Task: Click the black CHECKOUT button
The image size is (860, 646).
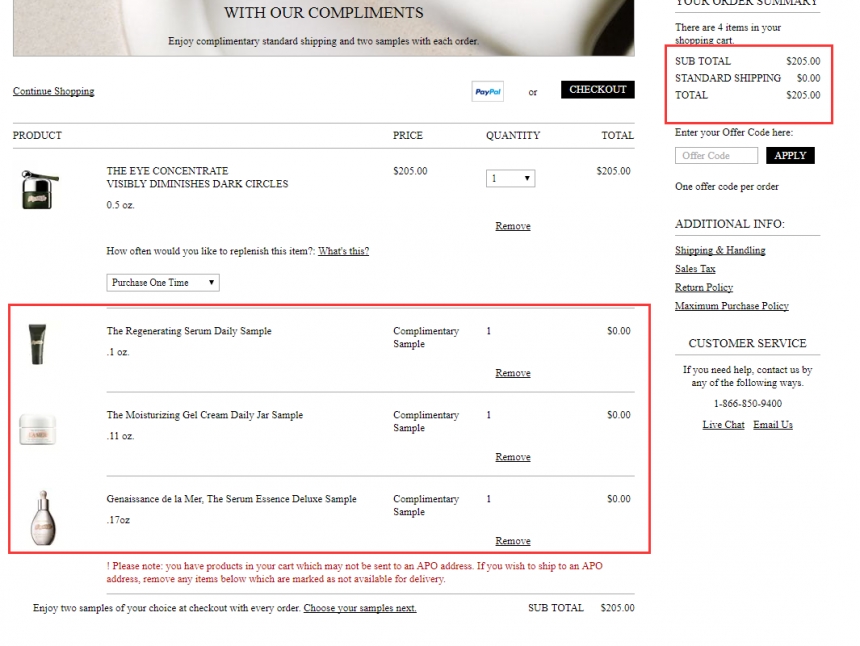Action: pyautogui.click(x=597, y=89)
